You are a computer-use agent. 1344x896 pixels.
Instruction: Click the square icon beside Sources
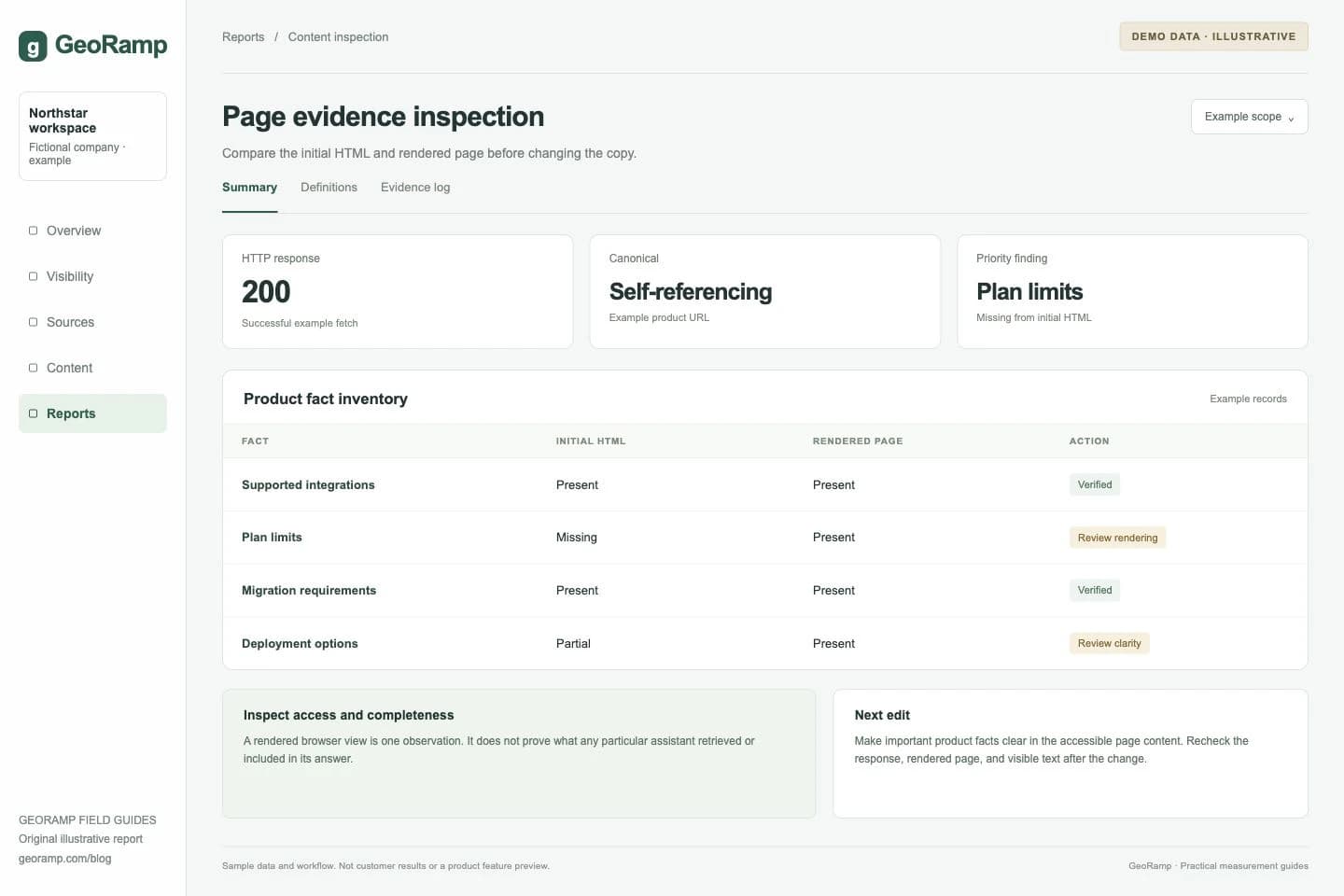click(x=34, y=322)
